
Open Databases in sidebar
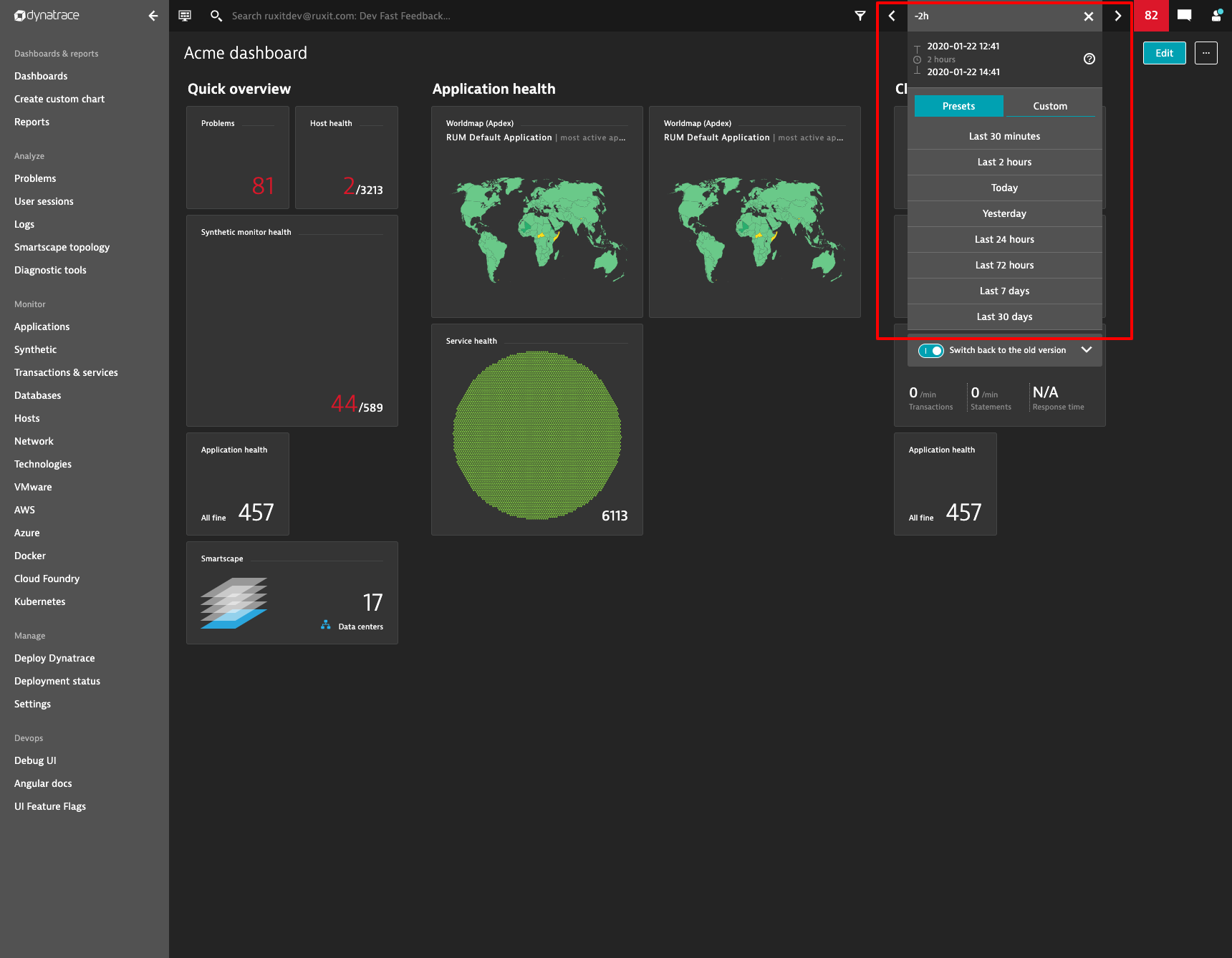coord(37,395)
